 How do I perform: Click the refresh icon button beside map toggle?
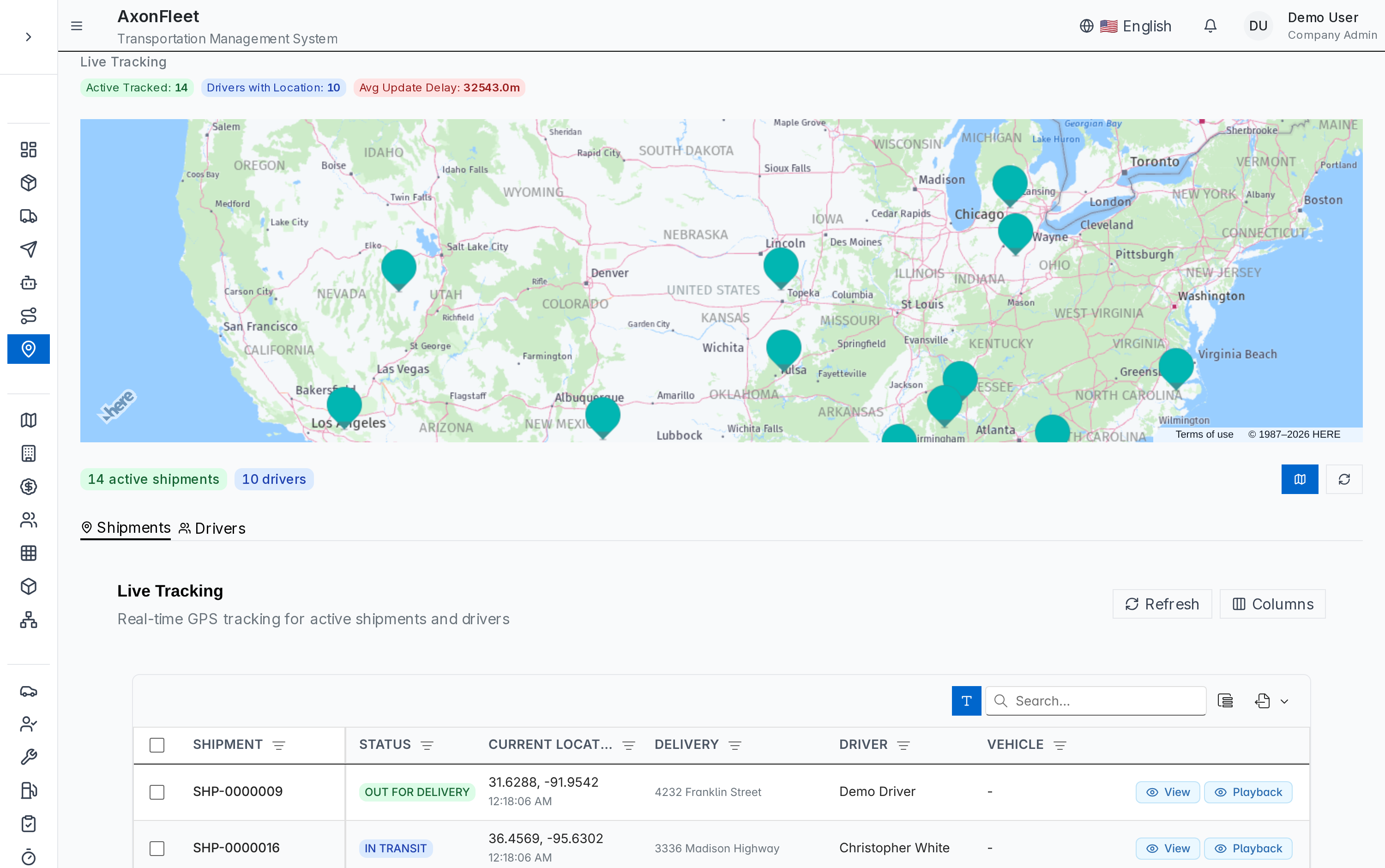(1343, 479)
